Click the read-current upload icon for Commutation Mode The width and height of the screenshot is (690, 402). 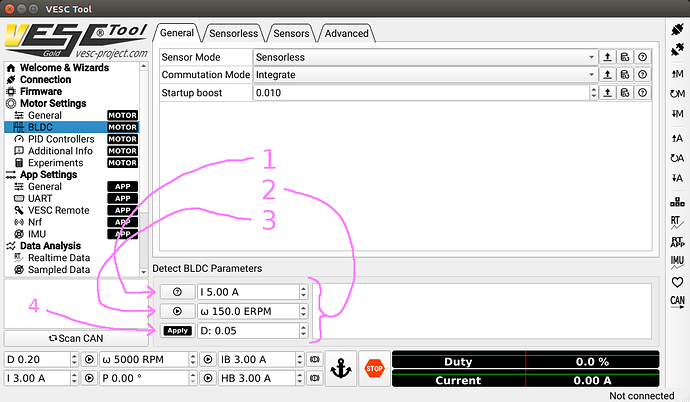[607, 75]
